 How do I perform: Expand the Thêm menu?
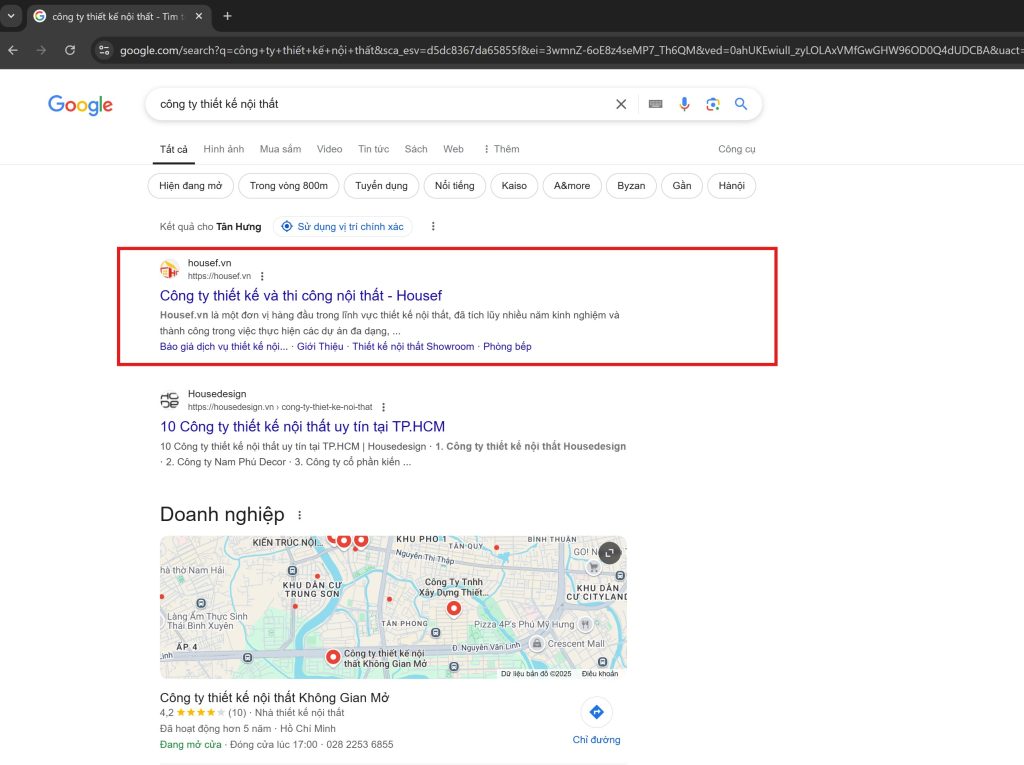(x=501, y=149)
